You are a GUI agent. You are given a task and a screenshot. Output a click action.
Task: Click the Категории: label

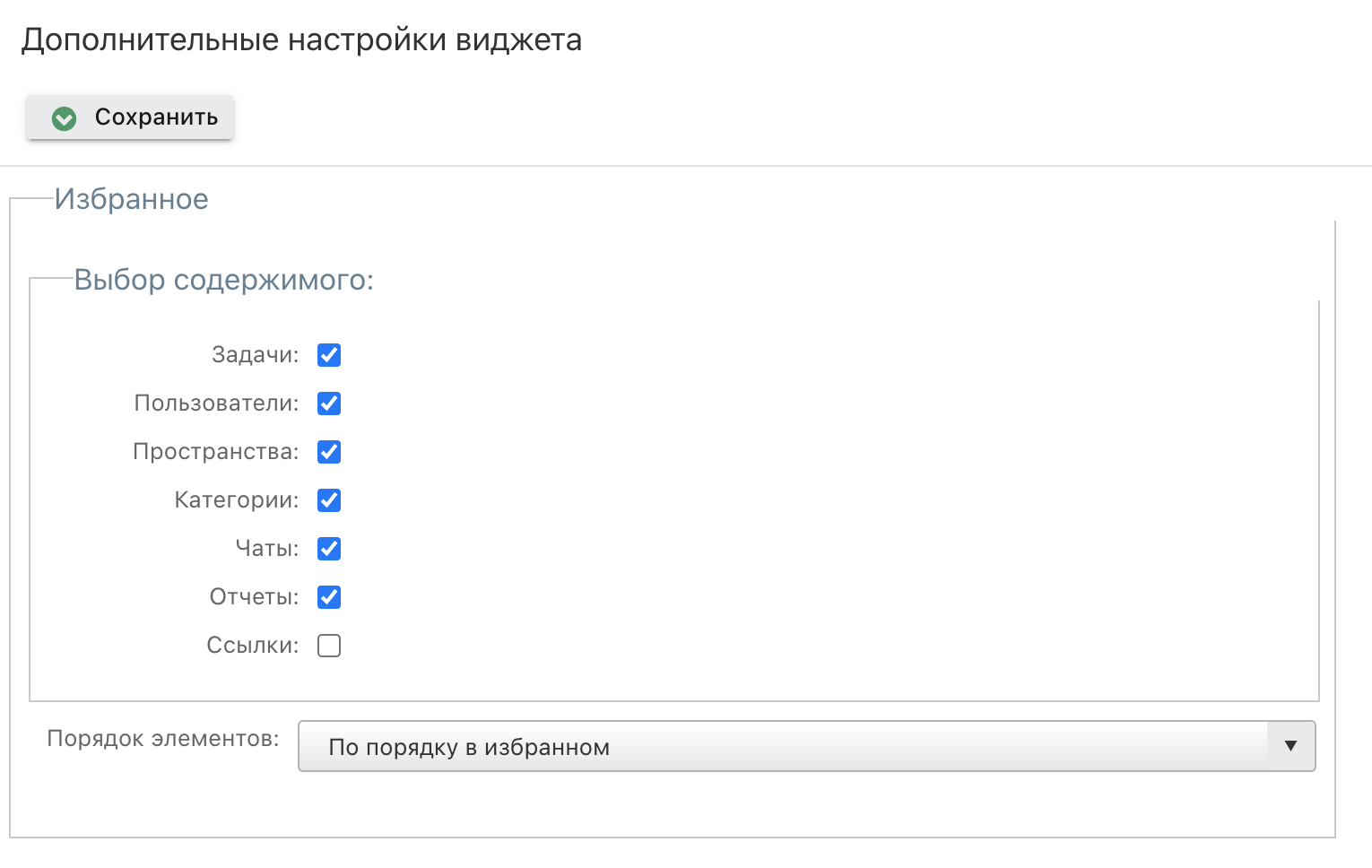click(237, 500)
